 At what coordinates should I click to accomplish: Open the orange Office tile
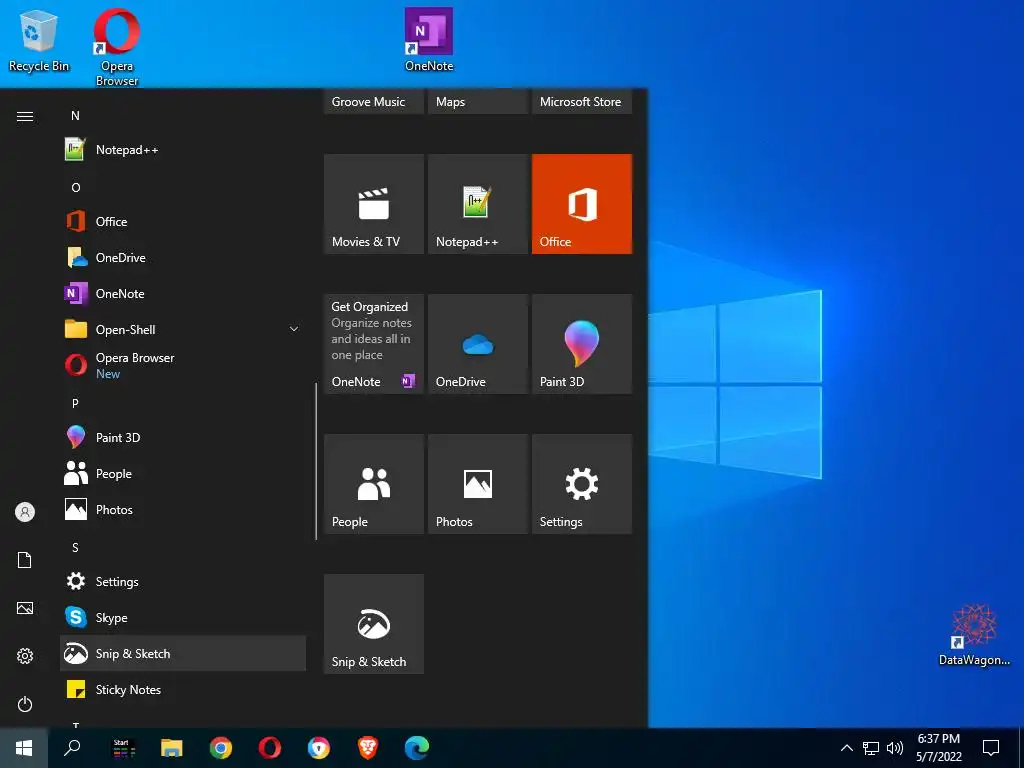[582, 204]
